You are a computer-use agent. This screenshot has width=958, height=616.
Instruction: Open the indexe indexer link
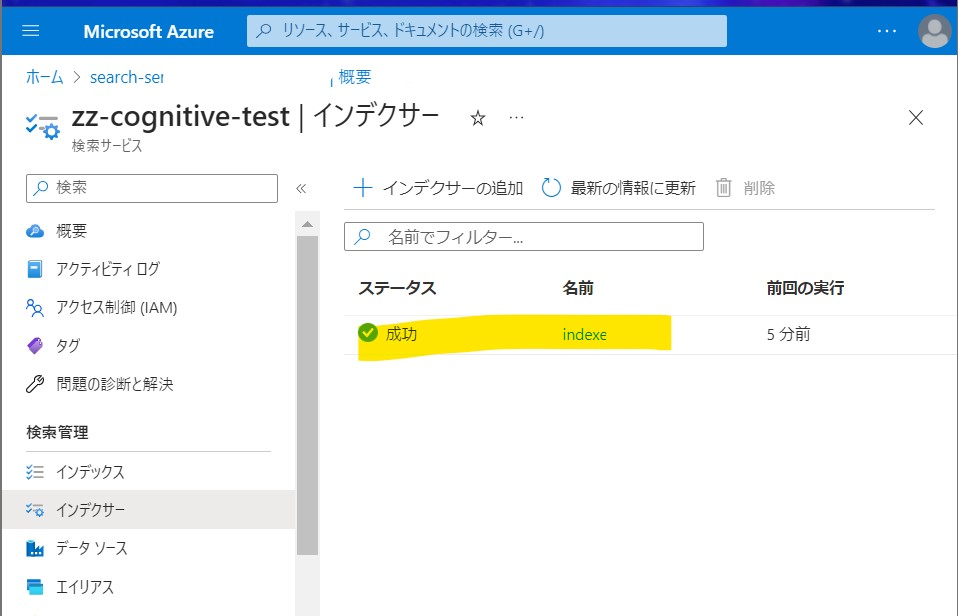point(585,335)
